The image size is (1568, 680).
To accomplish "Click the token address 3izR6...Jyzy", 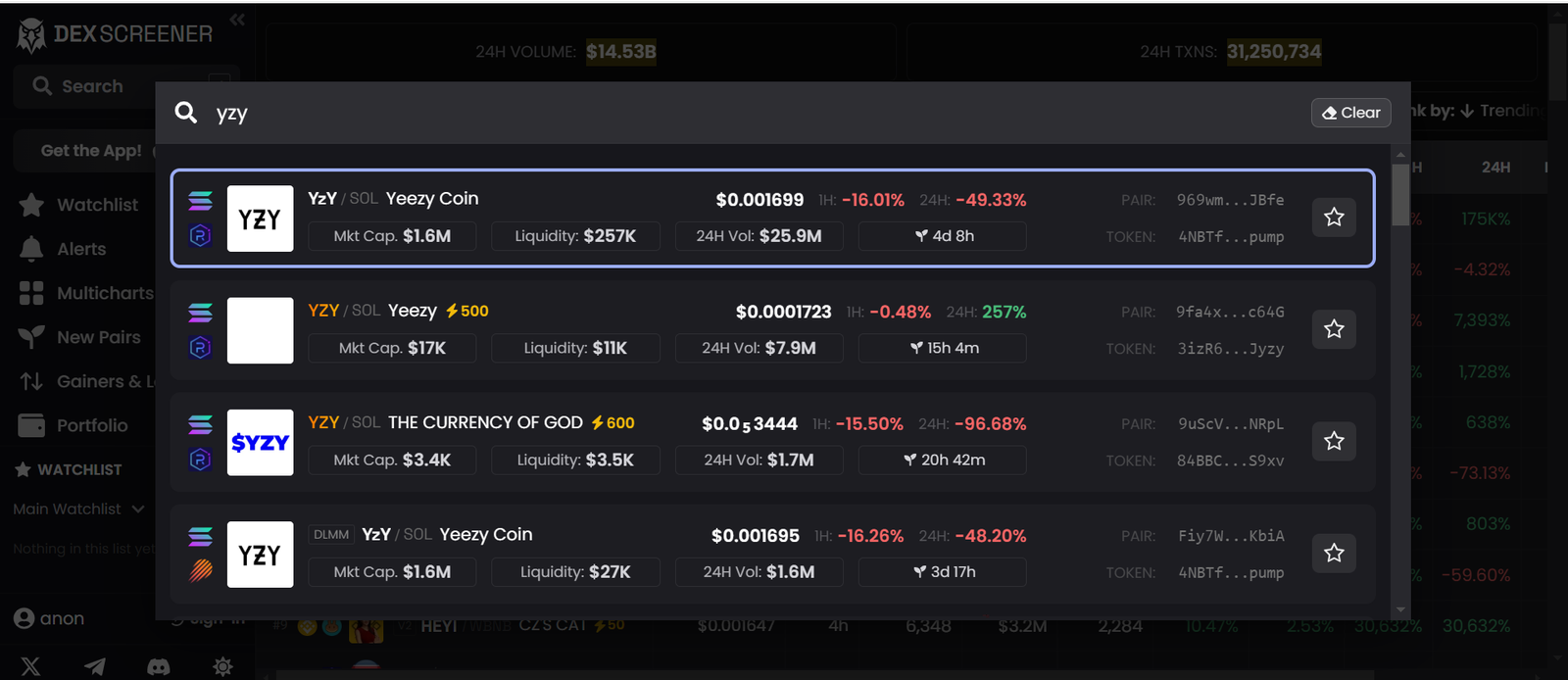I will tap(1230, 349).
